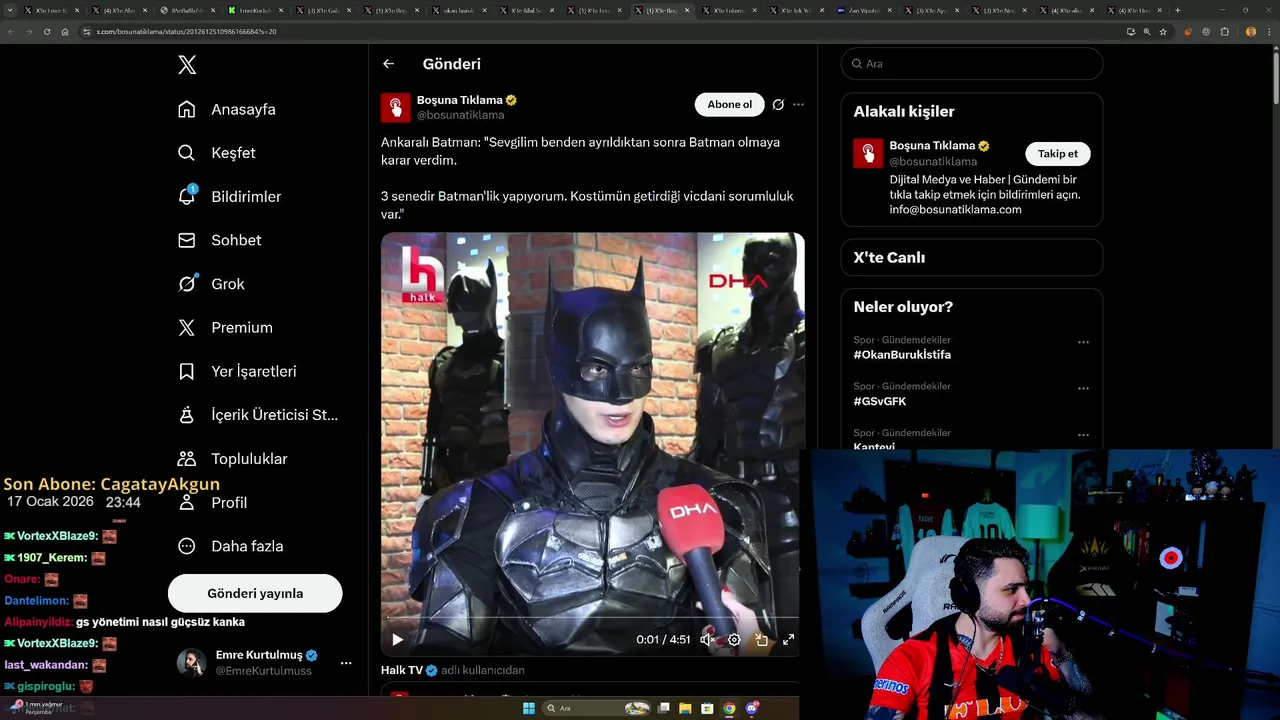Open Task View from the taskbar
1280x720 pixels.
click(x=663, y=708)
